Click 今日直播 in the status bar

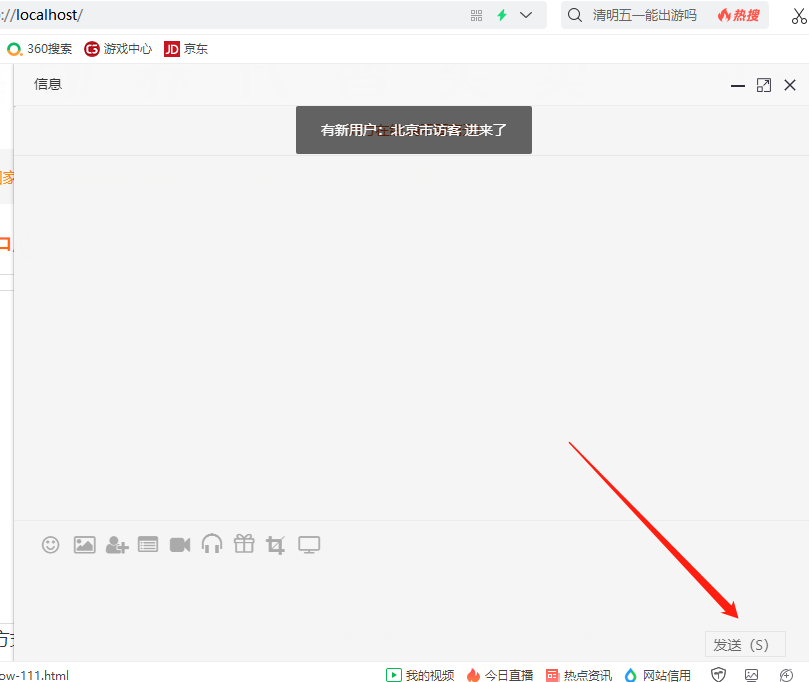tap(500, 675)
